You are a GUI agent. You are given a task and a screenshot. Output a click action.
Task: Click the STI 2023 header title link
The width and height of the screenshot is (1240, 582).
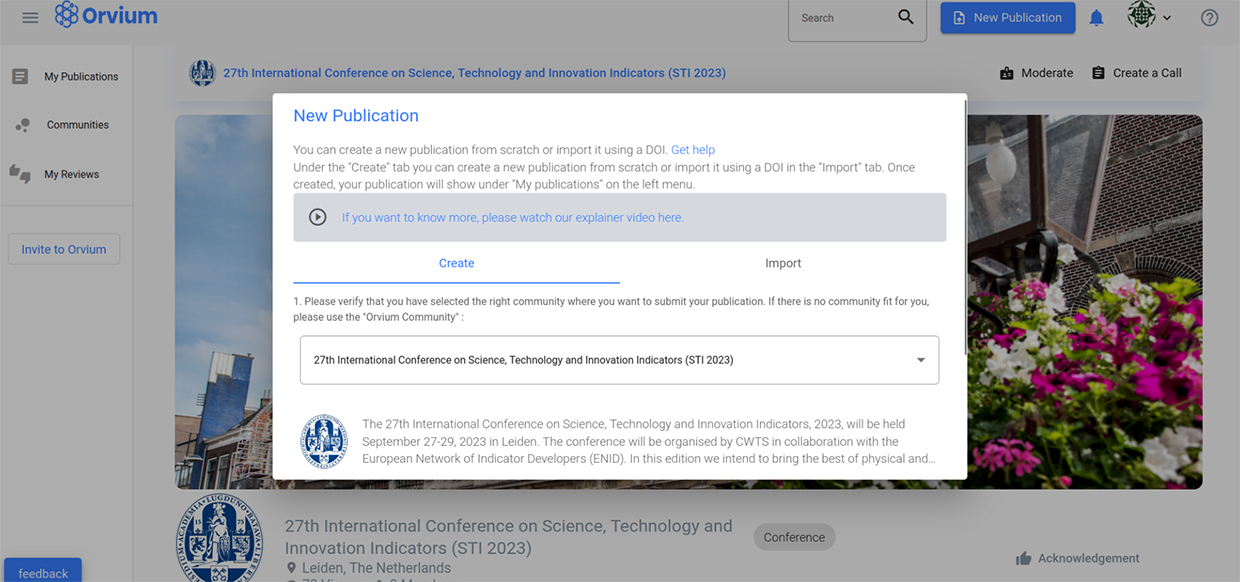[x=474, y=73]
